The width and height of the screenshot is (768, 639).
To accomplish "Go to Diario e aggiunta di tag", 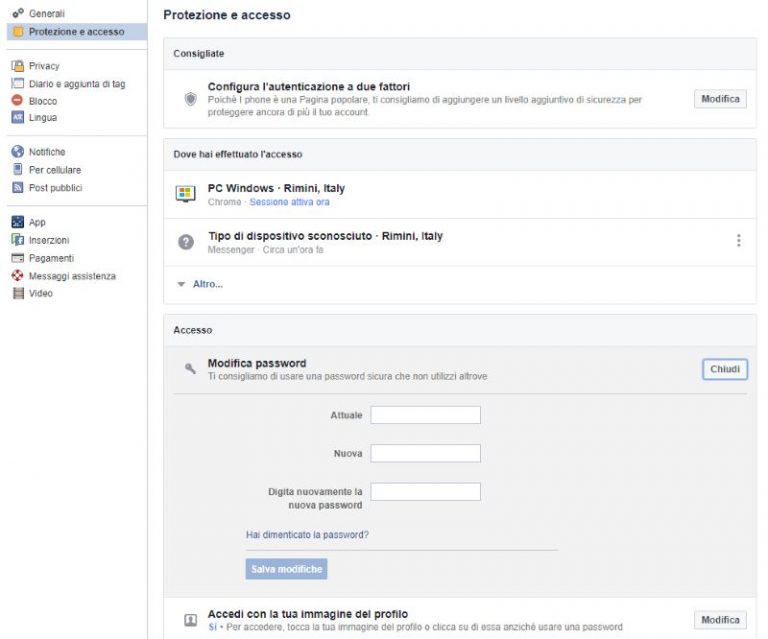I will 77,84.
